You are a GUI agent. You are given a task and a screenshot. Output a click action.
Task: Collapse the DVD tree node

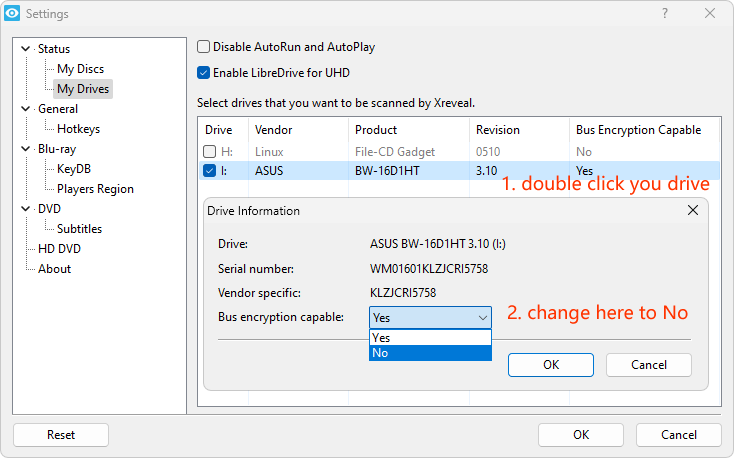pyautogui.click(x=26, y=209)
